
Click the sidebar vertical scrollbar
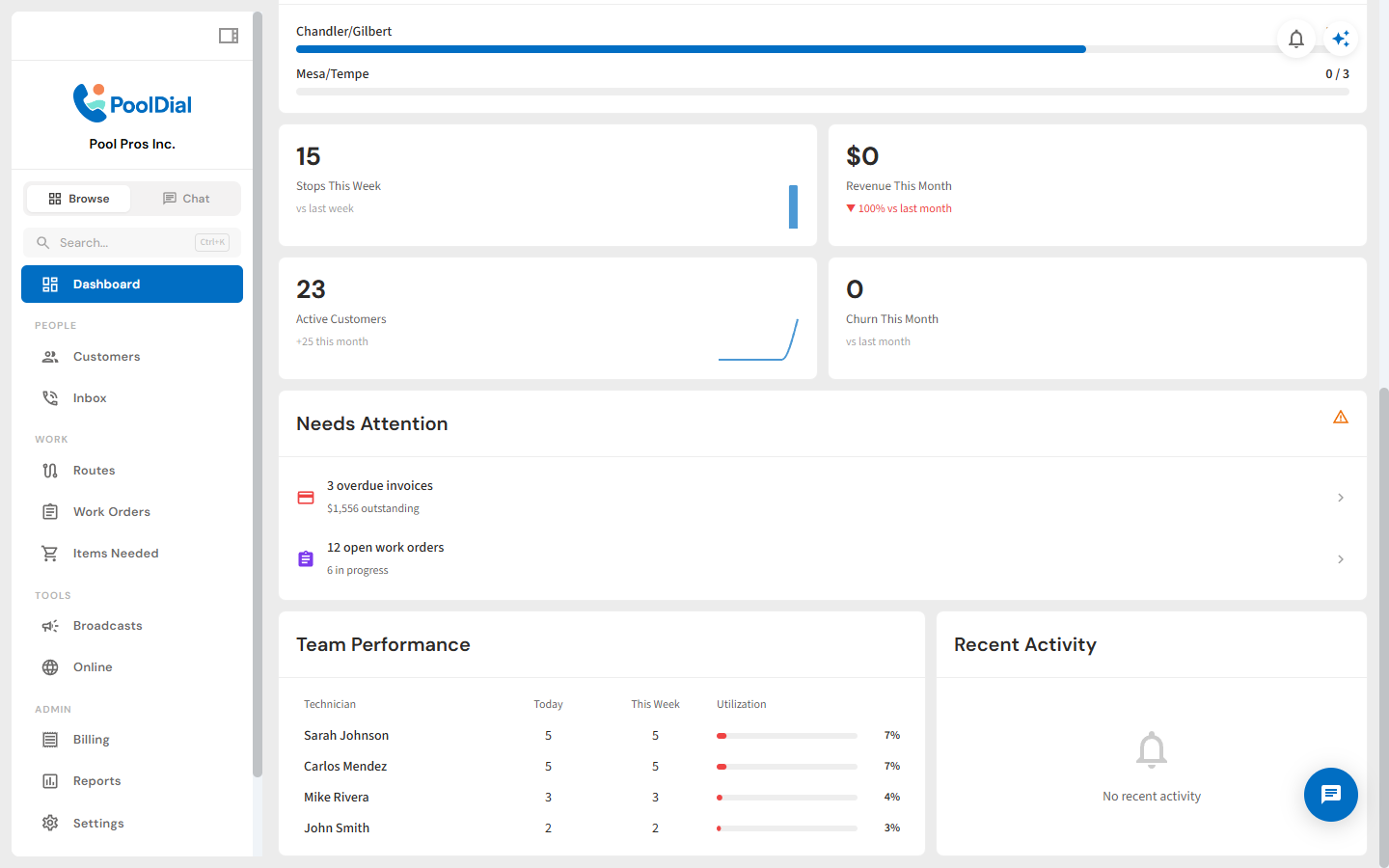click(x=258, y=393)
